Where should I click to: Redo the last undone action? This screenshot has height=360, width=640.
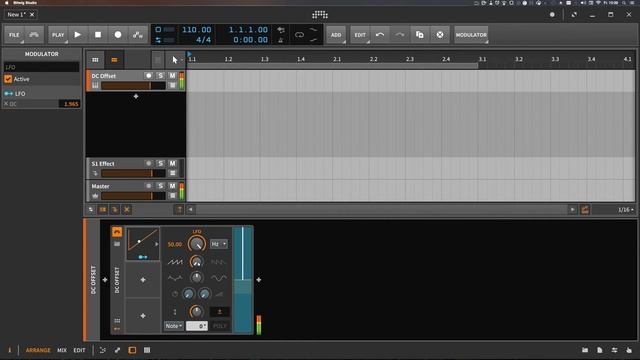(400, 35)
